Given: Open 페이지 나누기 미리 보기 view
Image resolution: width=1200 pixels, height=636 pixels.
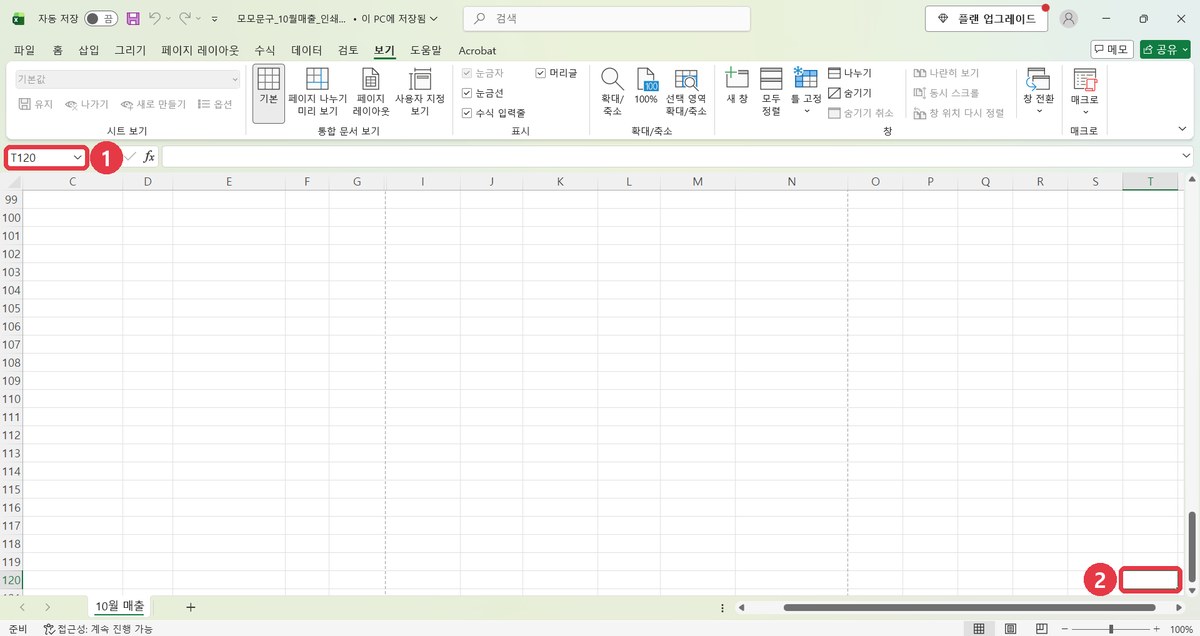Looking at the screenshot, I should pyautogui.click(x=317, y=93).
